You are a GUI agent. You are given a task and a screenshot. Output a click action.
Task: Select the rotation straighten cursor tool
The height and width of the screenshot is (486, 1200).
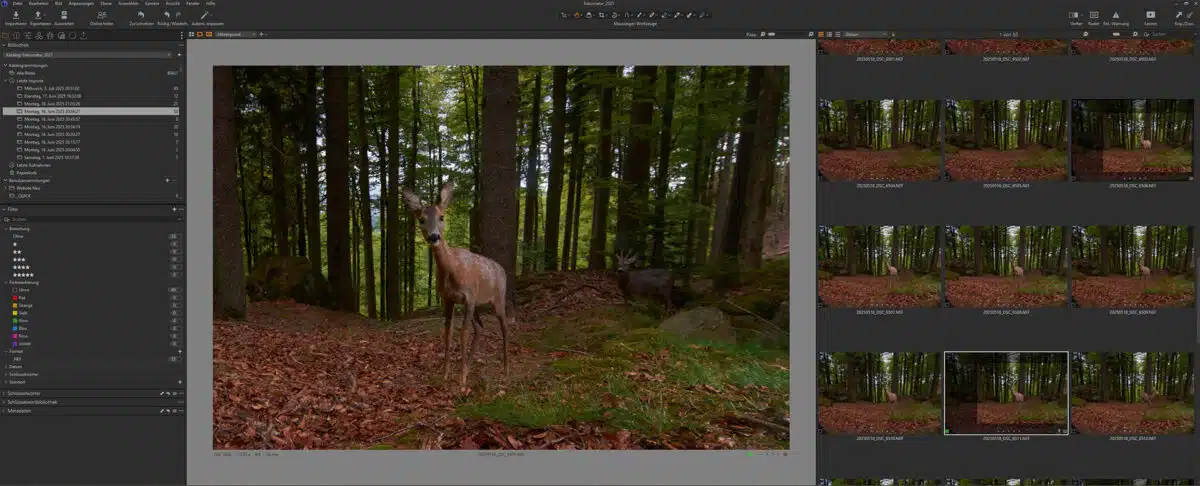614,15
